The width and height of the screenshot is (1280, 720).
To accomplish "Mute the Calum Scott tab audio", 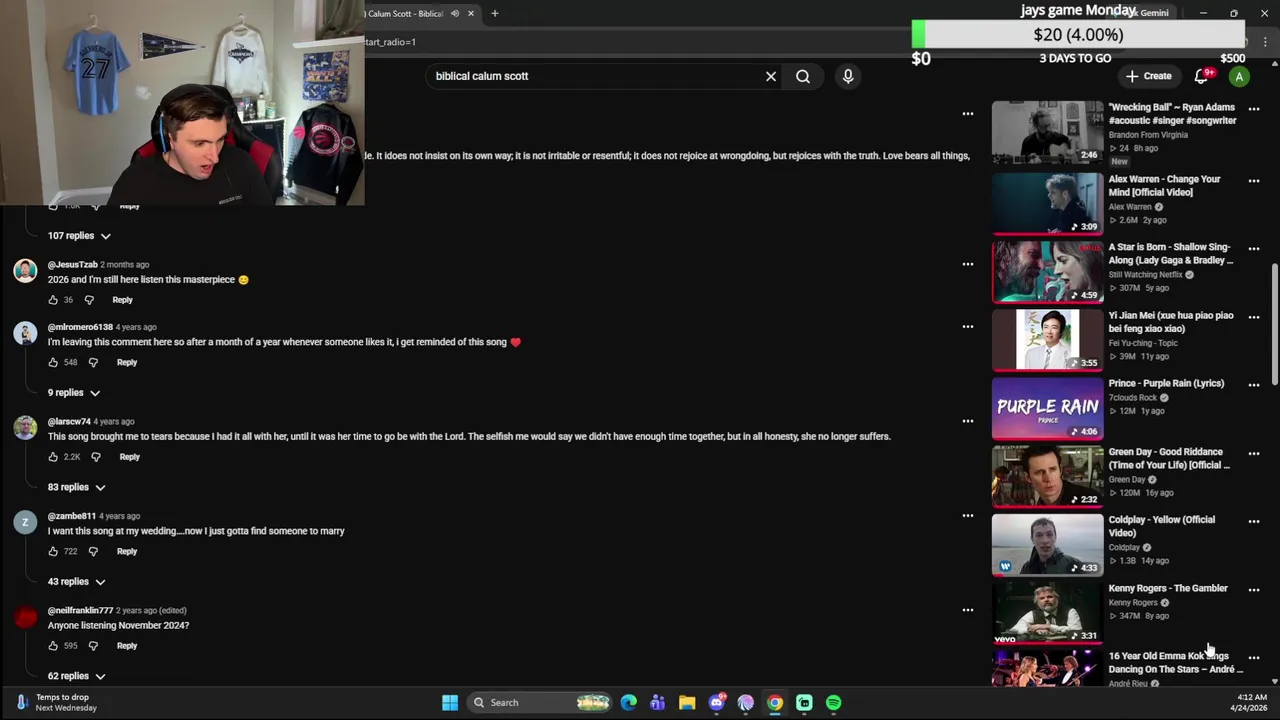I will pos(455,13).
